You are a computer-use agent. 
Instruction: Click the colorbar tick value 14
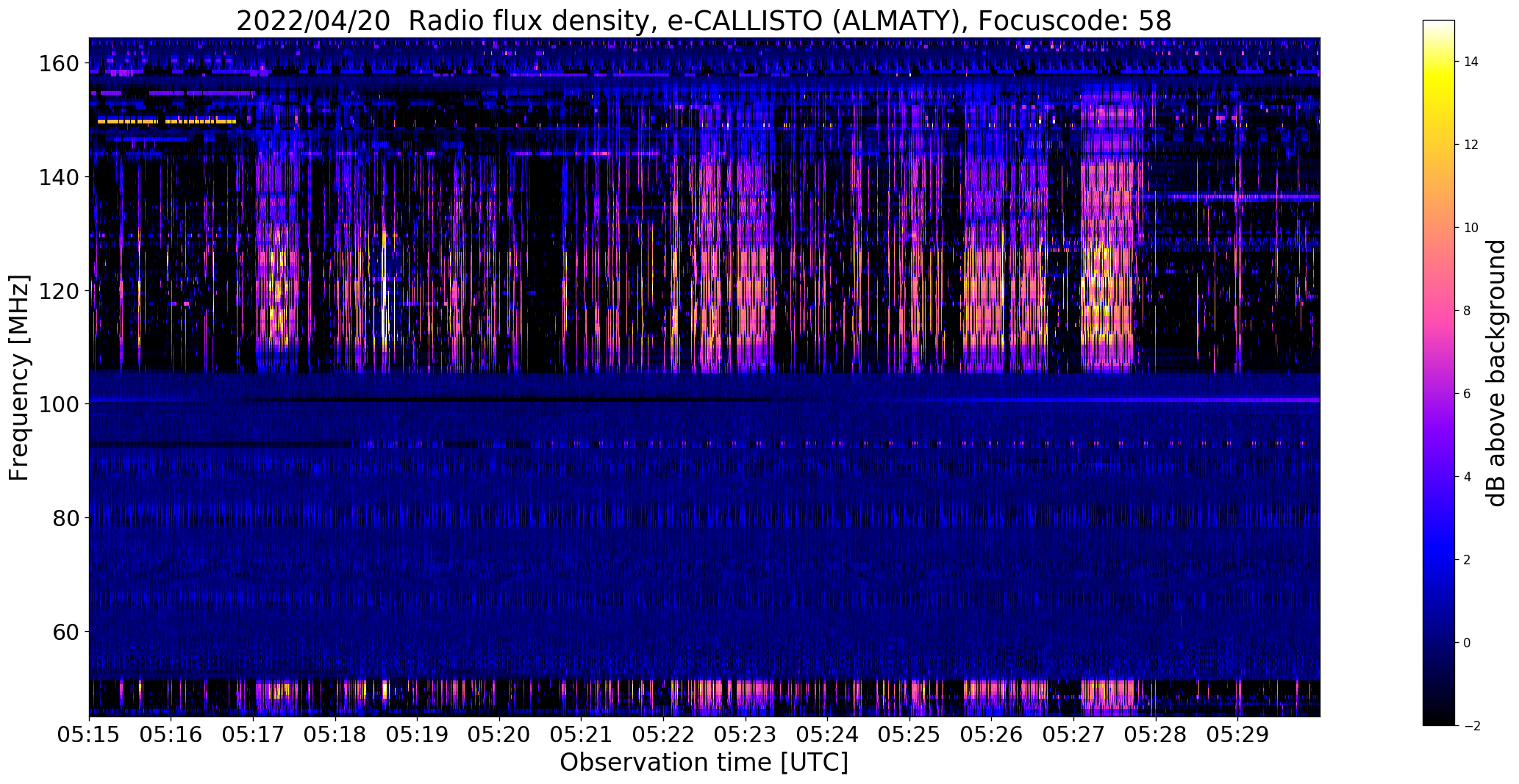(1471, 62)
